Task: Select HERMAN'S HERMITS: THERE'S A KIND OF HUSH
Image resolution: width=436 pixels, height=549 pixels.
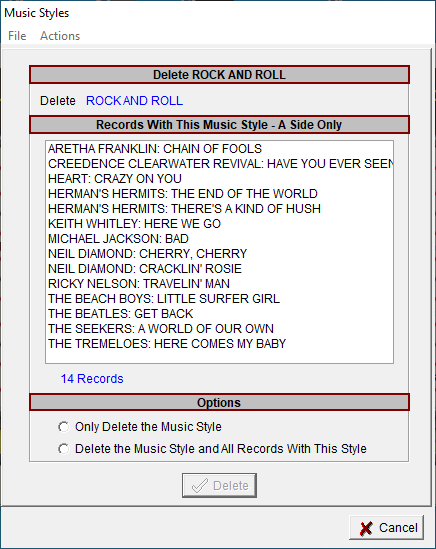Action: click(x=219, y=209)
